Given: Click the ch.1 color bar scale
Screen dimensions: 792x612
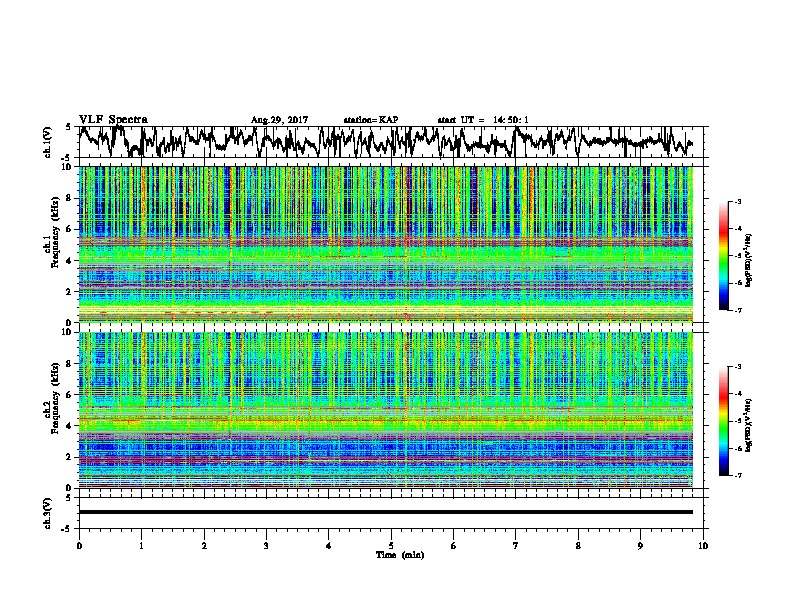Looking at the screenshot, I should 724,256.
